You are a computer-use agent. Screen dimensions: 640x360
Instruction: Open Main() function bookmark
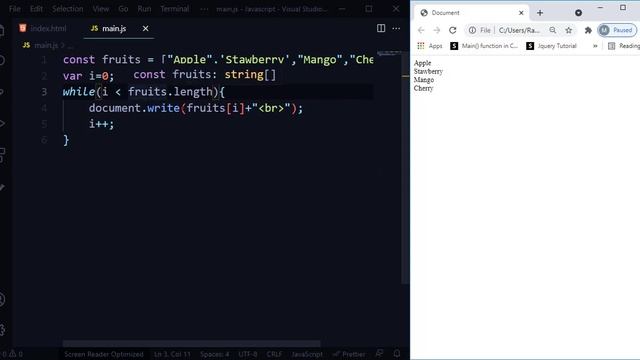(x=484, y=46)
